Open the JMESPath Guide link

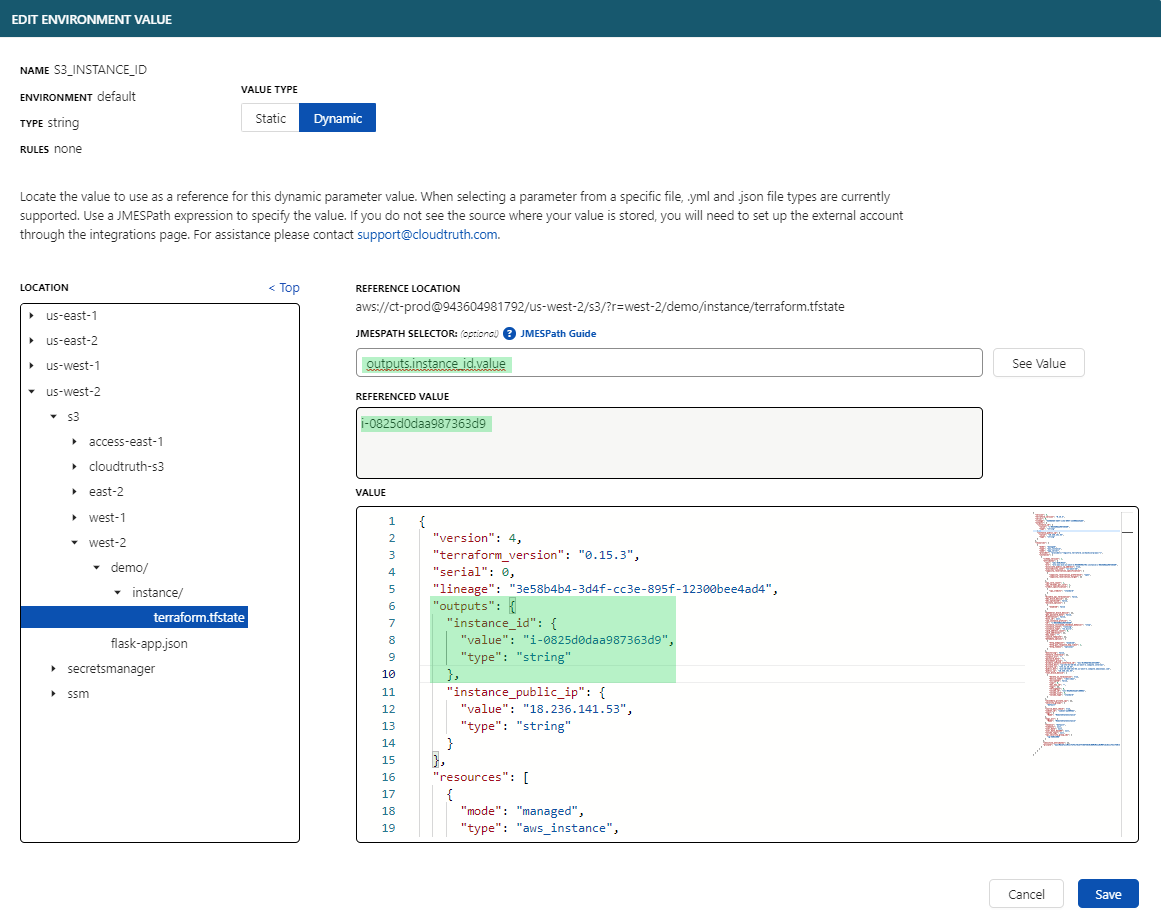[558, 334]
